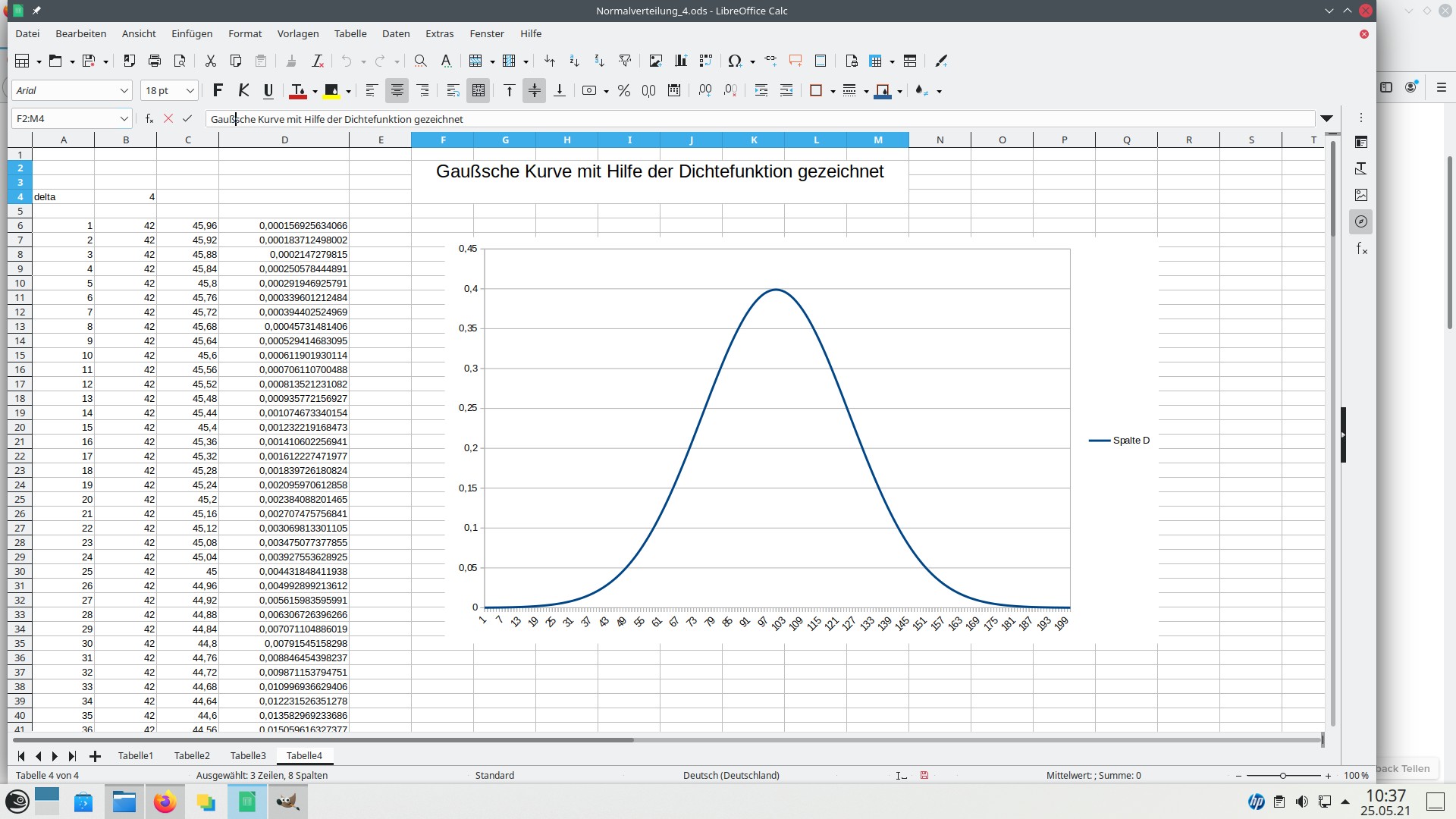The width and height of the screenshot is (1456, 819).
Task: Switch to the Tabelle2 sheet tab
Action: (x=192, y=755)
